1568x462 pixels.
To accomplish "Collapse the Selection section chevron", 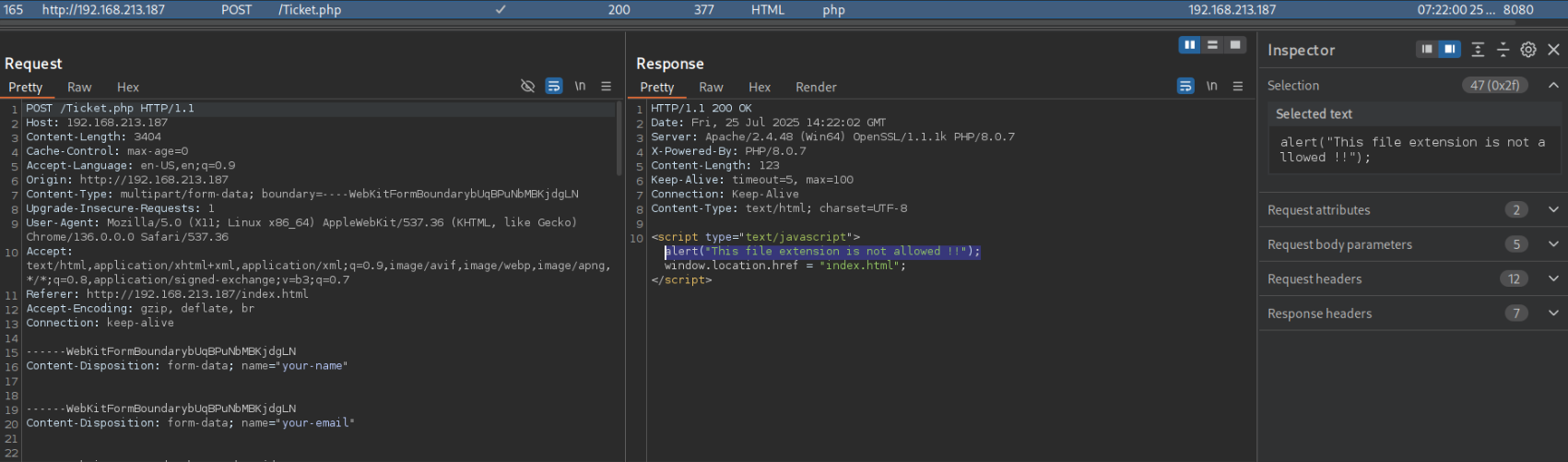I will 1553,85.
